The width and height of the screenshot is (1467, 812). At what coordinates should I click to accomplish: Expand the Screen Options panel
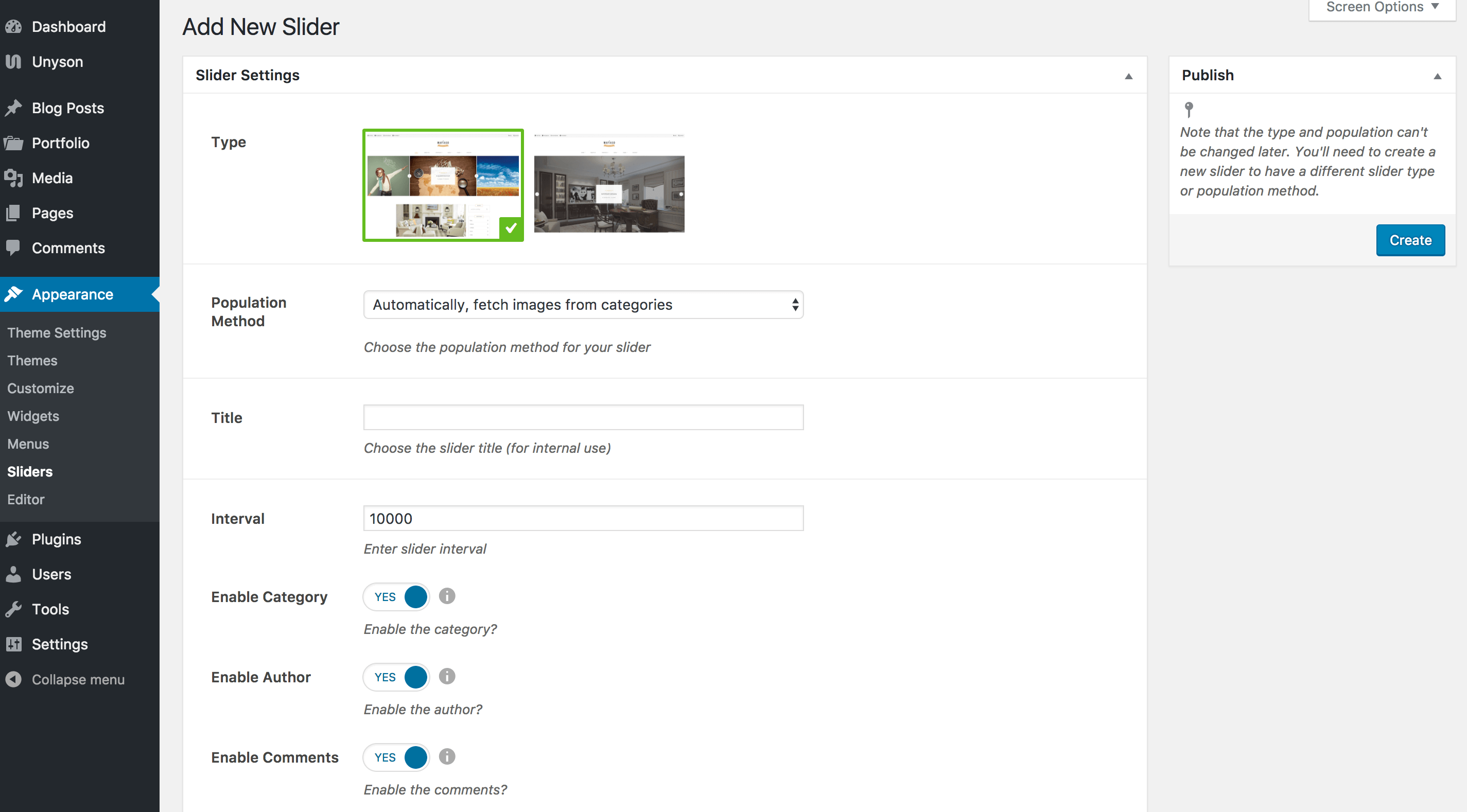click(1382, 8)
